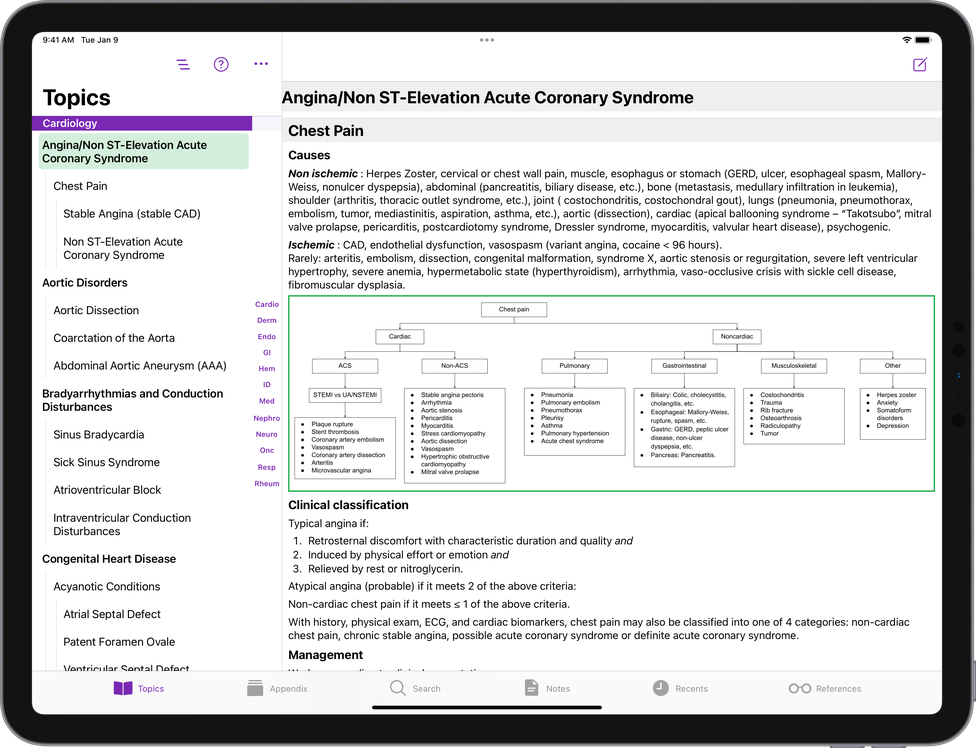Screen dimensions: 976x748
Task: Open Sick Sinus Syndrome
Action: coord(106,462)
